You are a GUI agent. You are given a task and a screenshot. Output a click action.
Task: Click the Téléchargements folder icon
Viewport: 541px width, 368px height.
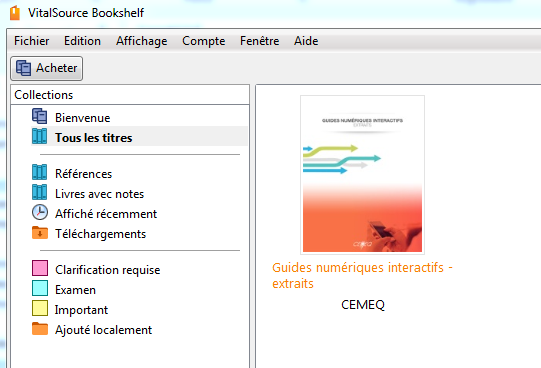coord(40,232)
